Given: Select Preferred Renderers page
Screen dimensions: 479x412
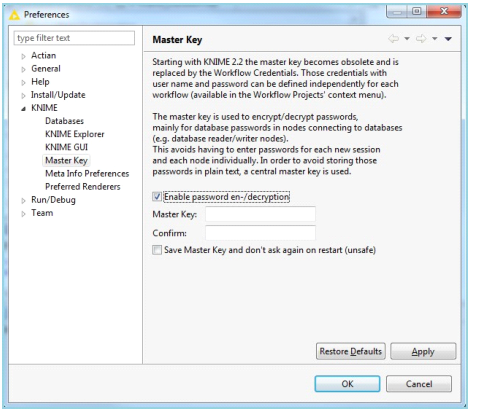Looking at the screenshot, I should pos(83,186).
